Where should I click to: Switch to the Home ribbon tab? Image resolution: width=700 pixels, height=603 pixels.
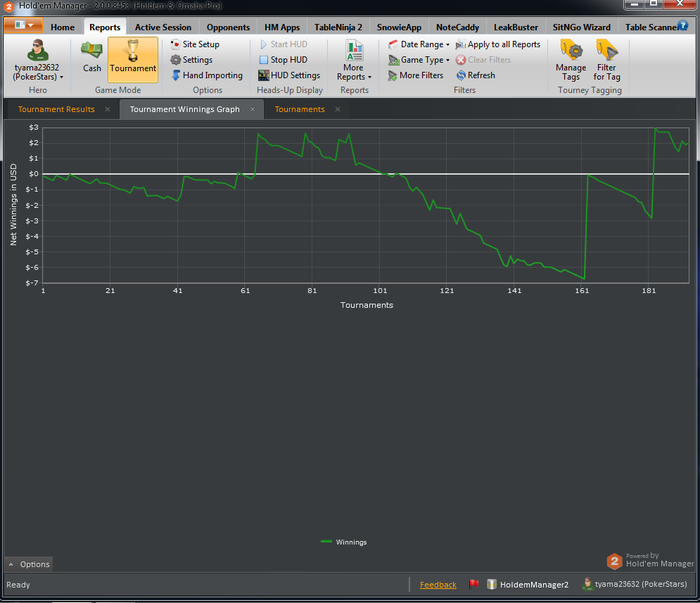pos(62,27)
